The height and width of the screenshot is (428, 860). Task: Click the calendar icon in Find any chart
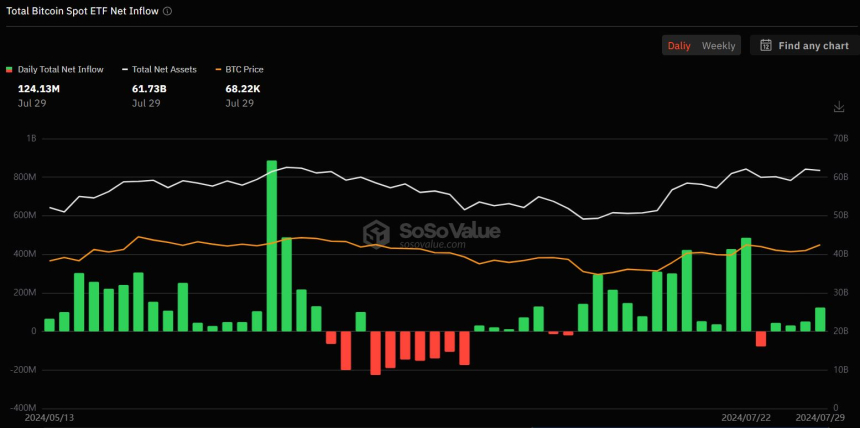766,46
